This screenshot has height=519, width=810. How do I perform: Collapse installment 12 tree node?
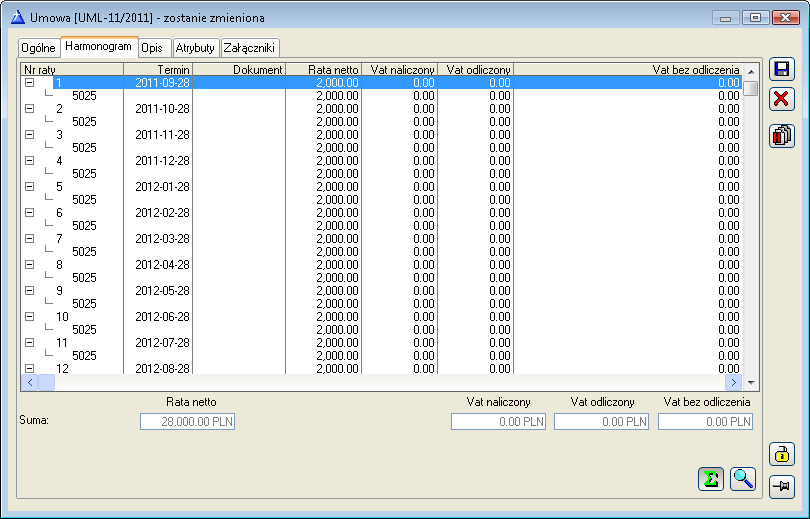click(x=29, y=368)
